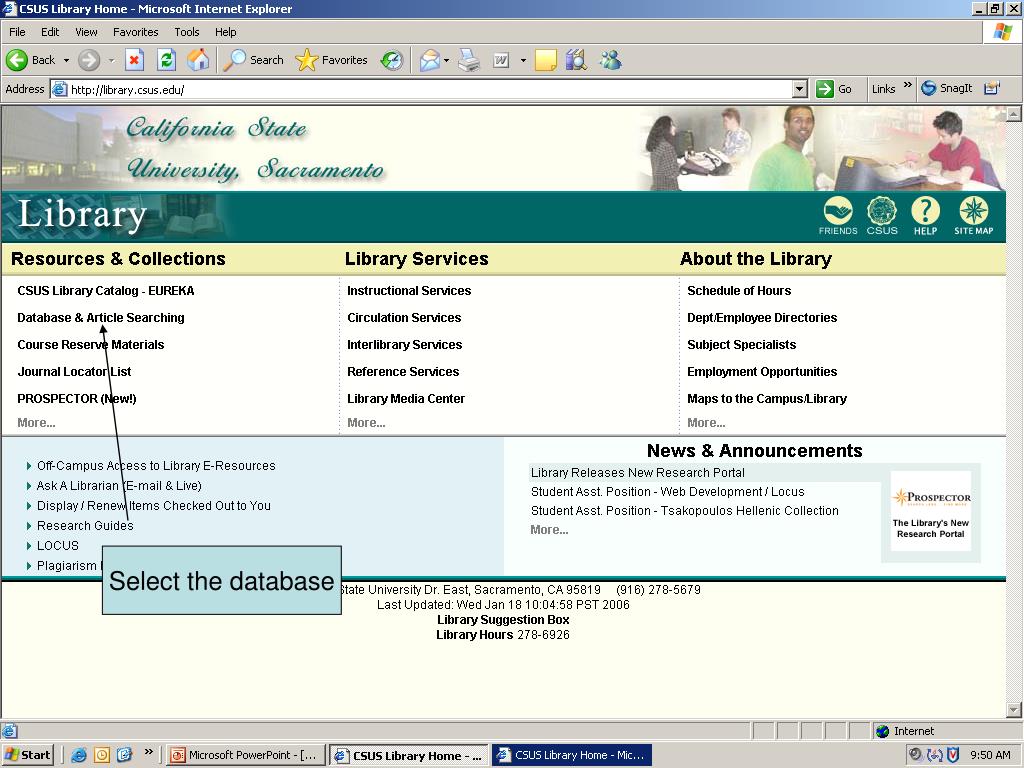
Task: Open LOCUS quick link
Action: pos(57,545)
